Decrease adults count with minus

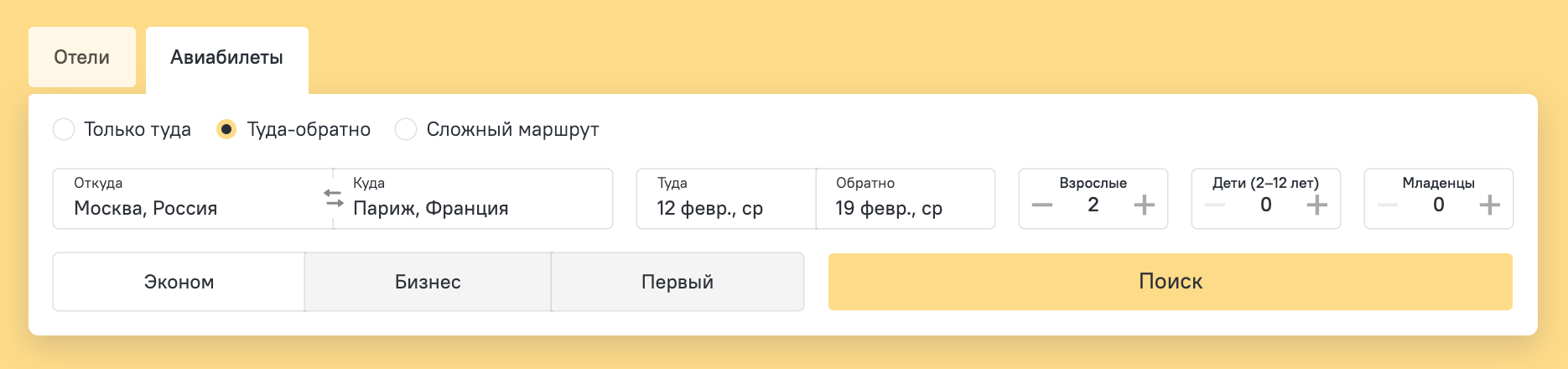click(x=1042, y=205)
